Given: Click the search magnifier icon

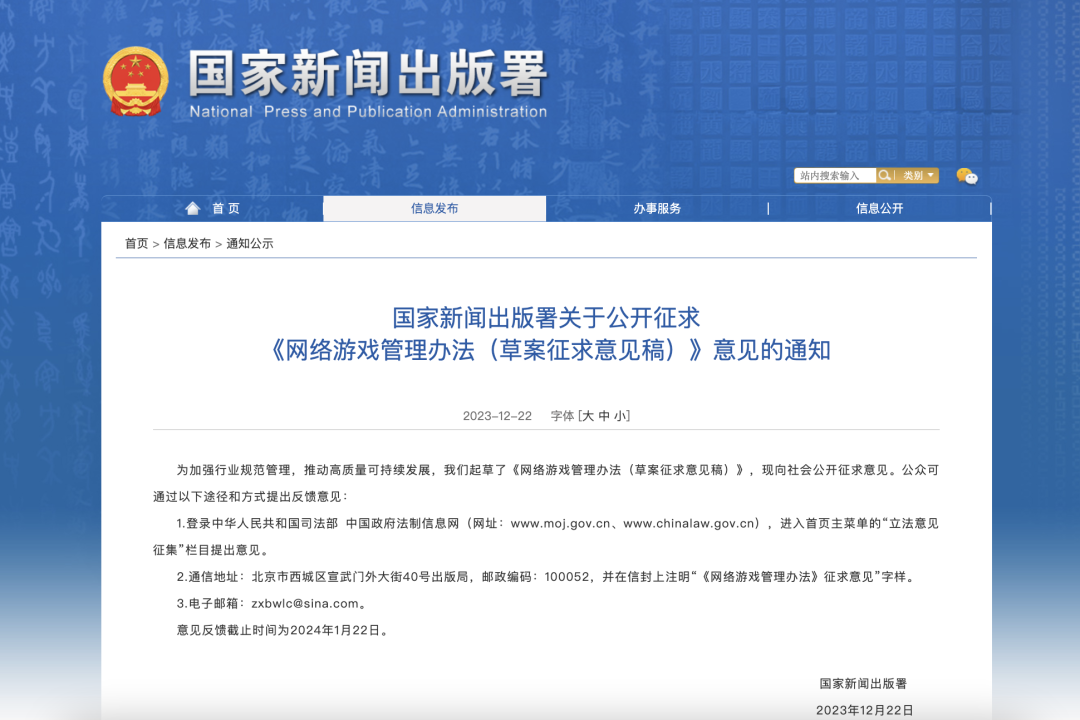Looking at the screenshot, I should [884, 175].
